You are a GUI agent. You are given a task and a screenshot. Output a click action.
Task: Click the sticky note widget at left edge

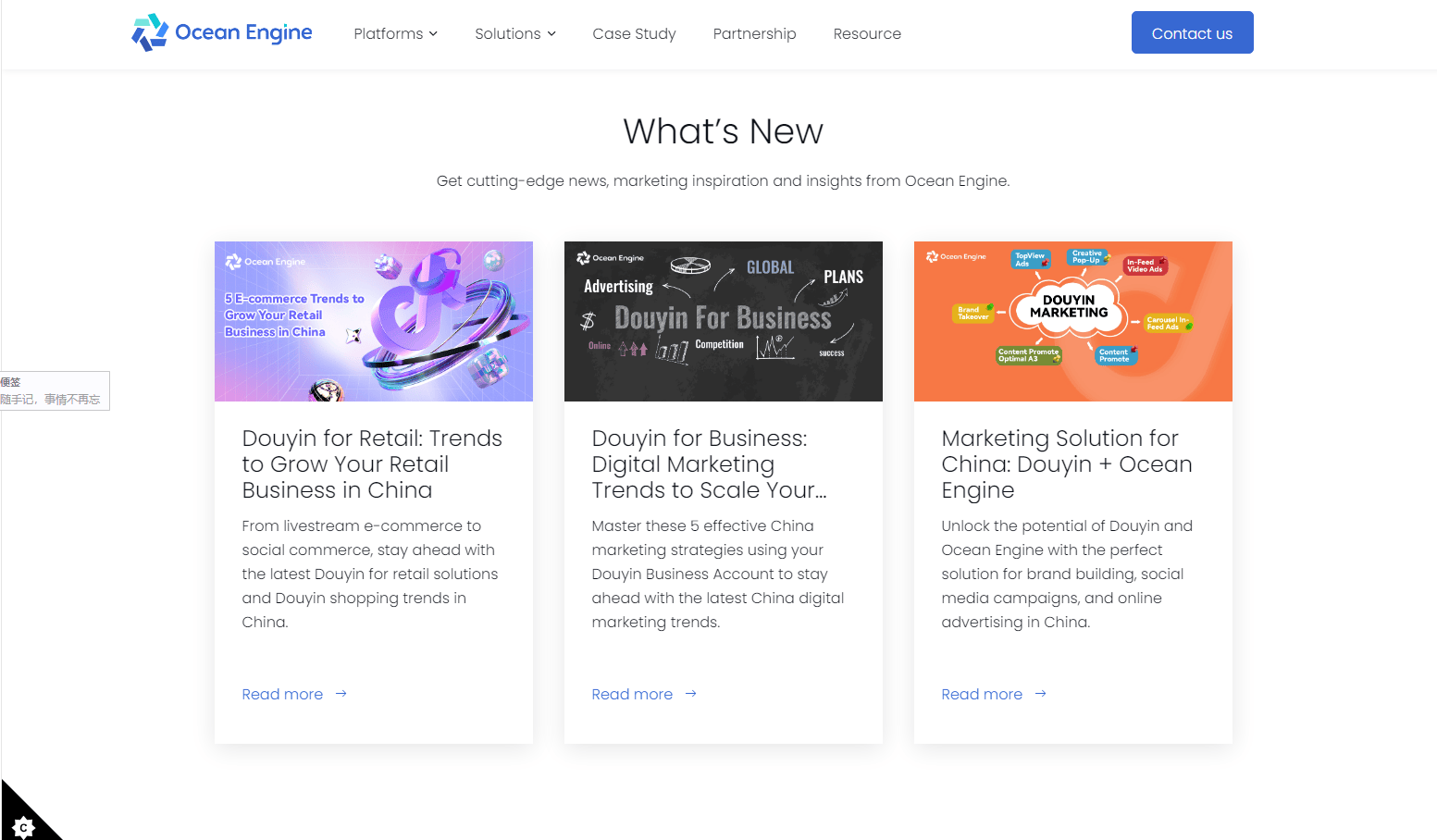click(55, 390)
